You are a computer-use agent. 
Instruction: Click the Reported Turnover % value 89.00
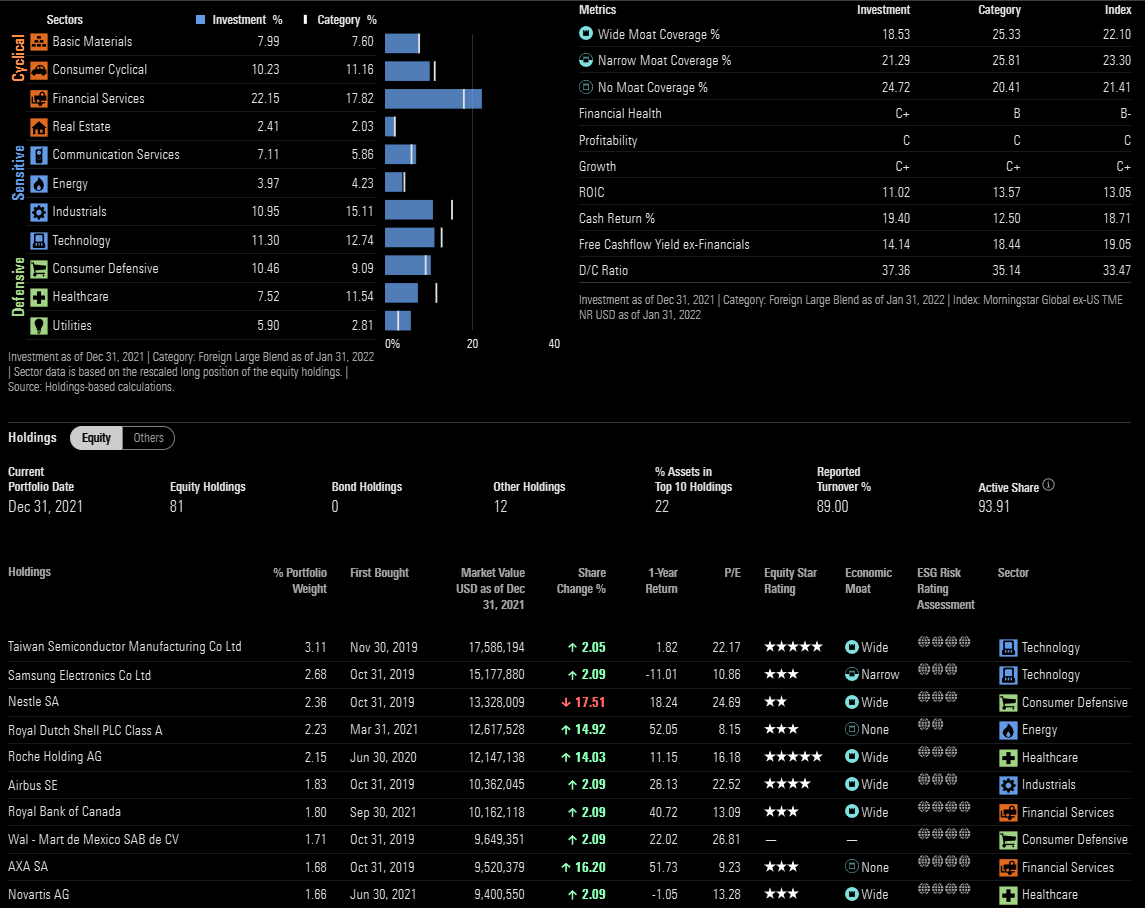coord(832,506)
